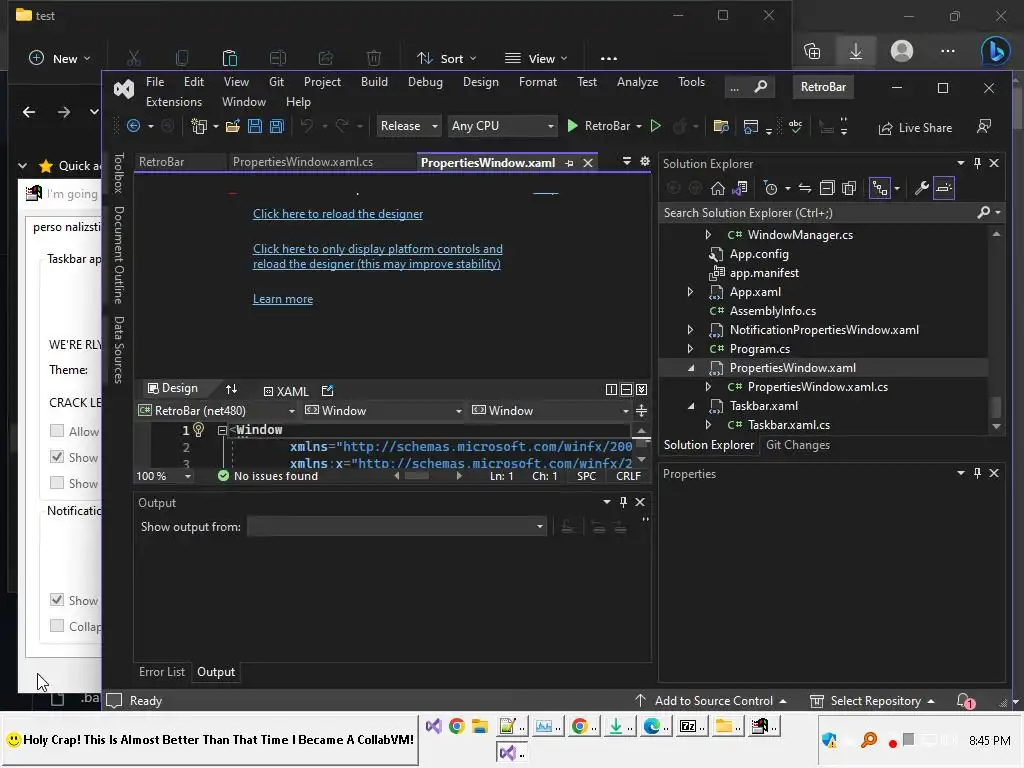This screenshot has width=1024, height=768.
Task: Expand the WindowManager.cs tree node
Action: click(708, 234)
